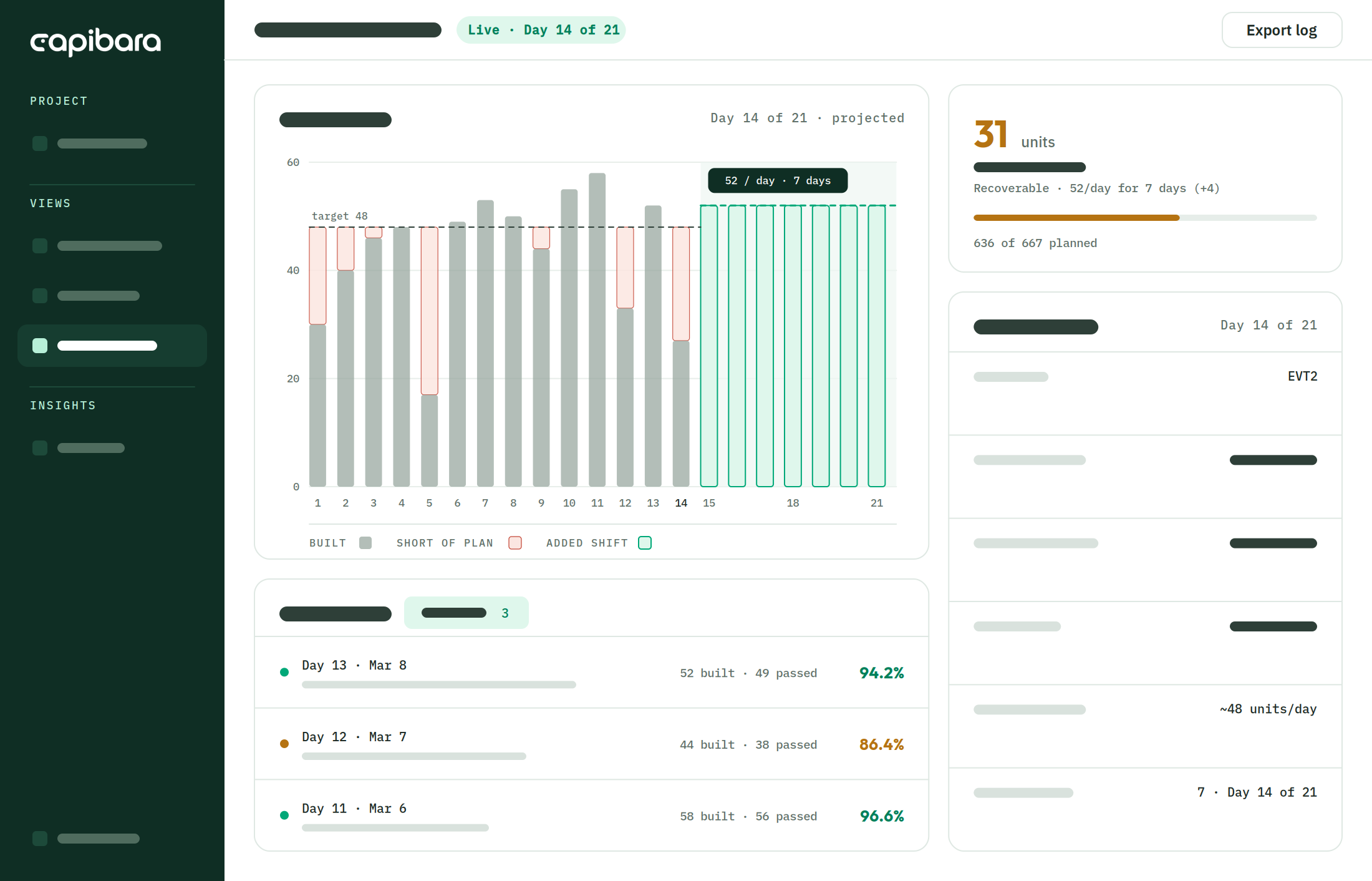Screen dimensions: 1372x881
Task: Click the Day 14 of 21 · projected label
Action: [x=807, y=118]
